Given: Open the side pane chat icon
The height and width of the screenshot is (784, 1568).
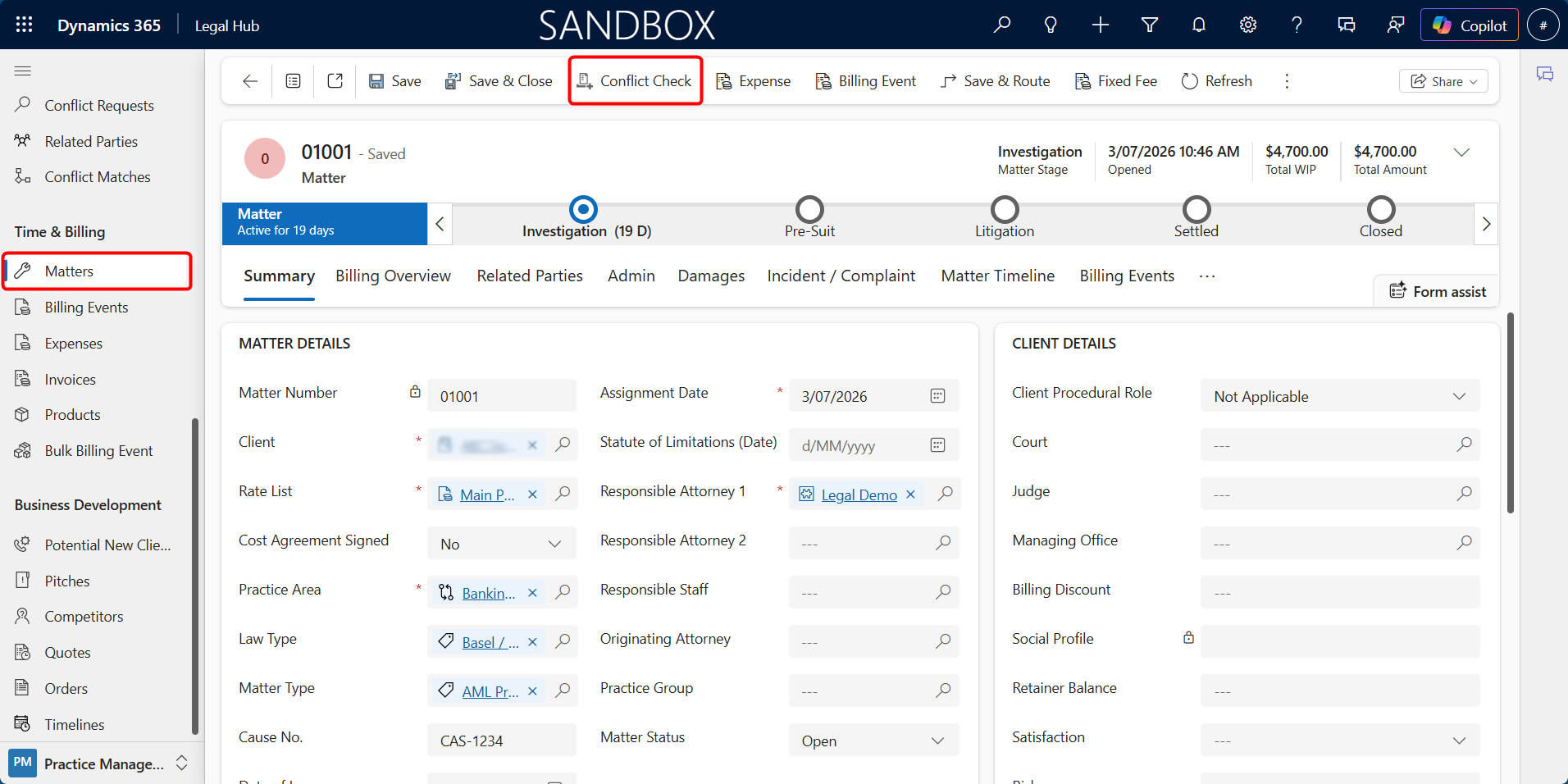Looking at the screenshot, I should click(1545, 75).
